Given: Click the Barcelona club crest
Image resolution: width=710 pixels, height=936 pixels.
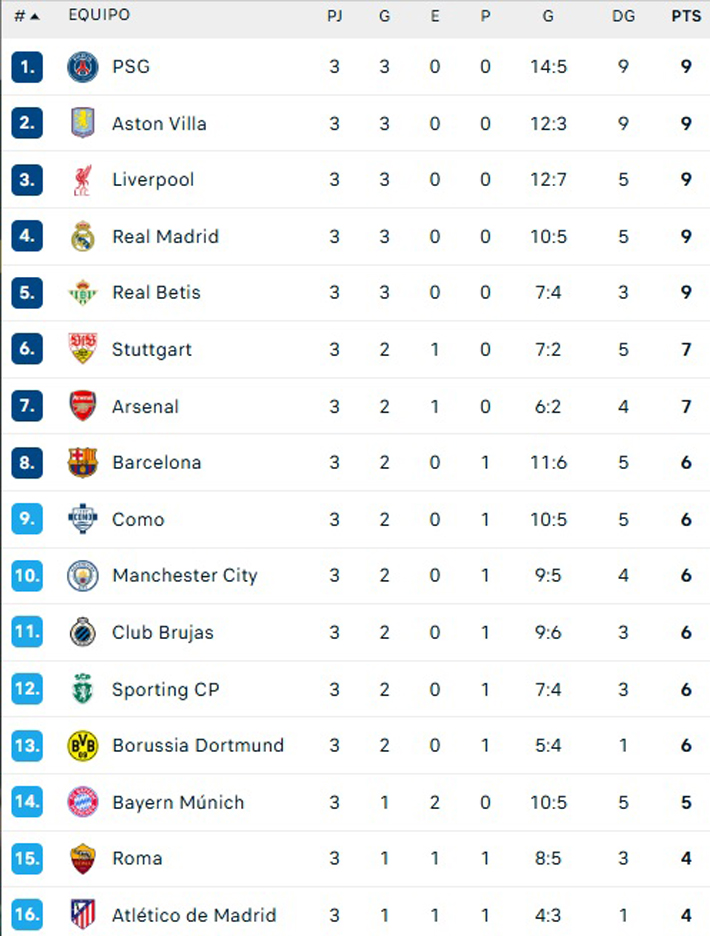Looking at the screenshot, I should coord(82,463).
